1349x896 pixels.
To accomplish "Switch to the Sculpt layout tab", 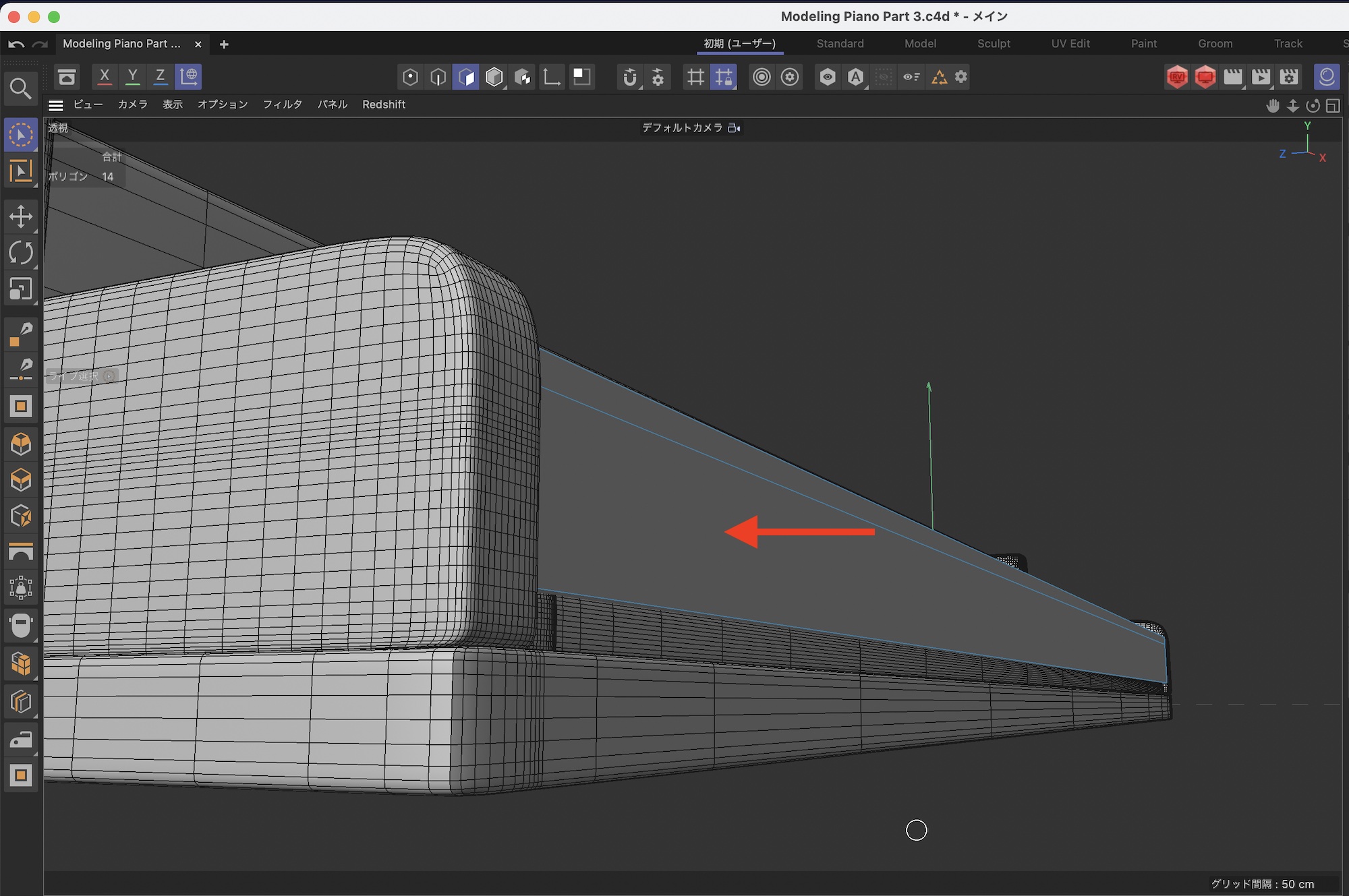I will pyautogui.click(x=994, y=44).
